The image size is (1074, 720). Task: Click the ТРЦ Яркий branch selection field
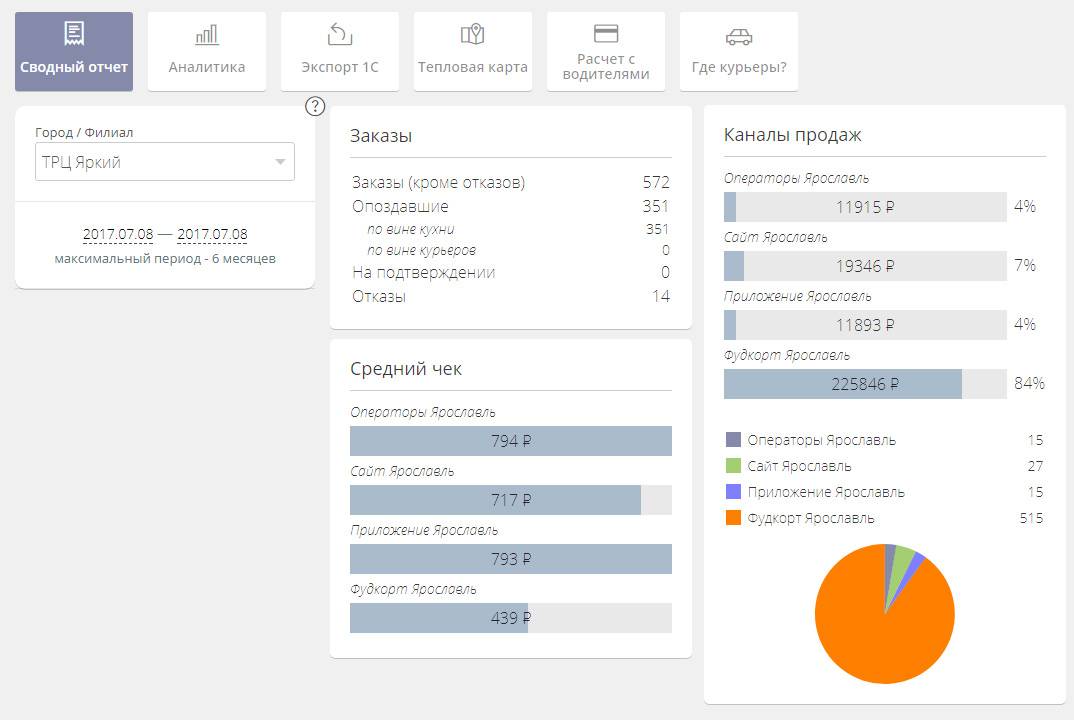pyautogui.click(x=165, y=162)
